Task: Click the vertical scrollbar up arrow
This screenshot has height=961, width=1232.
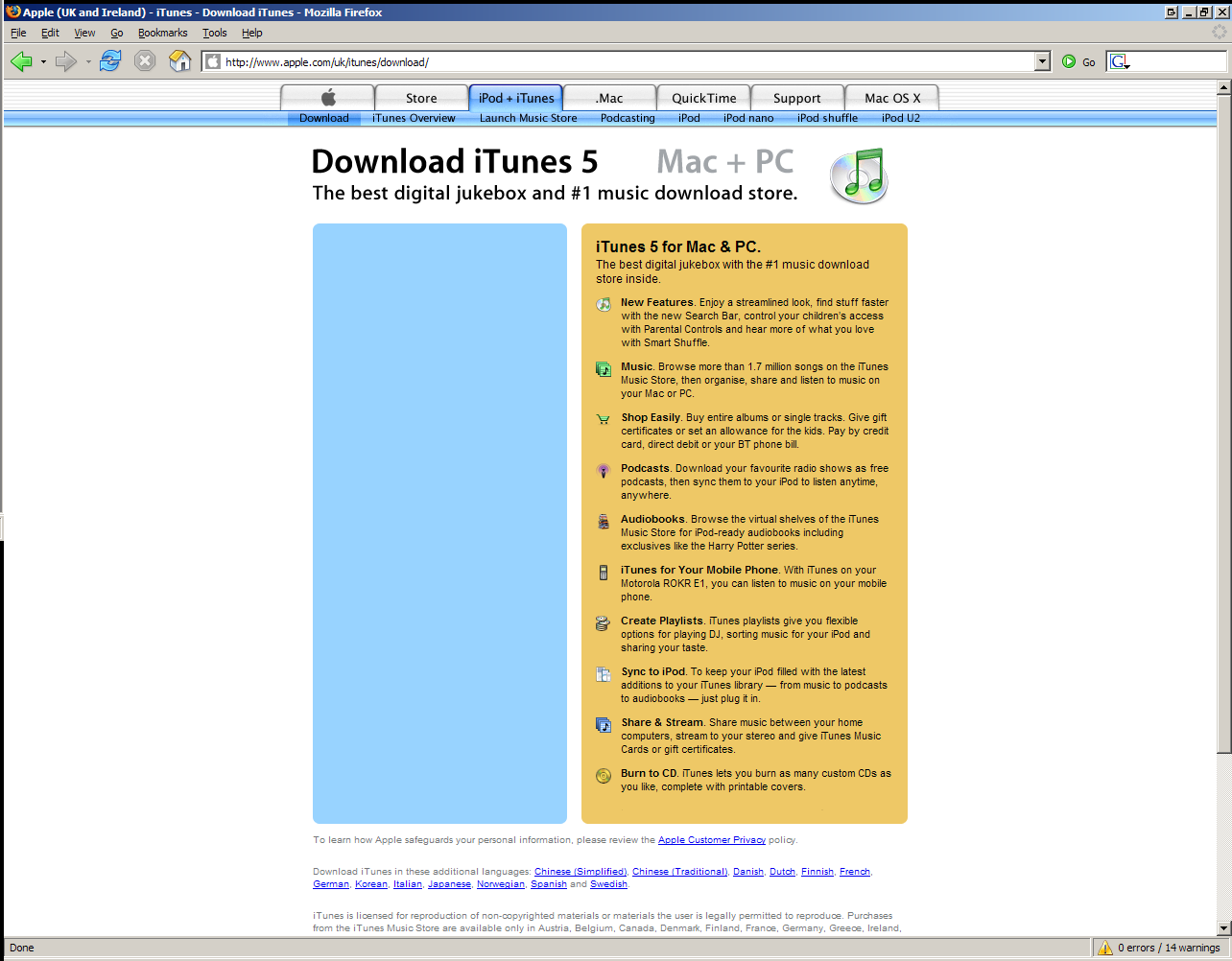Action: pyautogui.click(x=1223, y=87)
